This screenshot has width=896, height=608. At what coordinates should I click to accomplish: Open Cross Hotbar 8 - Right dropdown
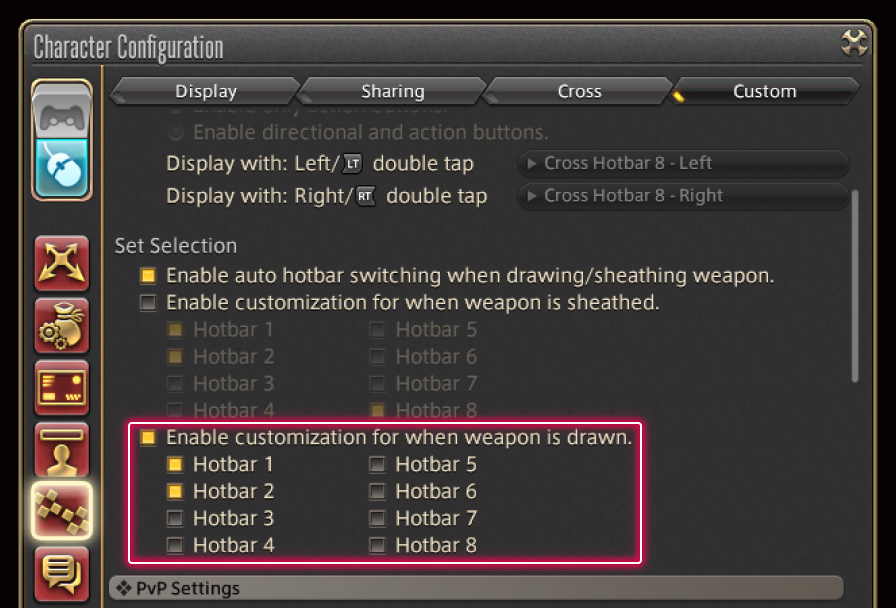[x=683, y=196]
